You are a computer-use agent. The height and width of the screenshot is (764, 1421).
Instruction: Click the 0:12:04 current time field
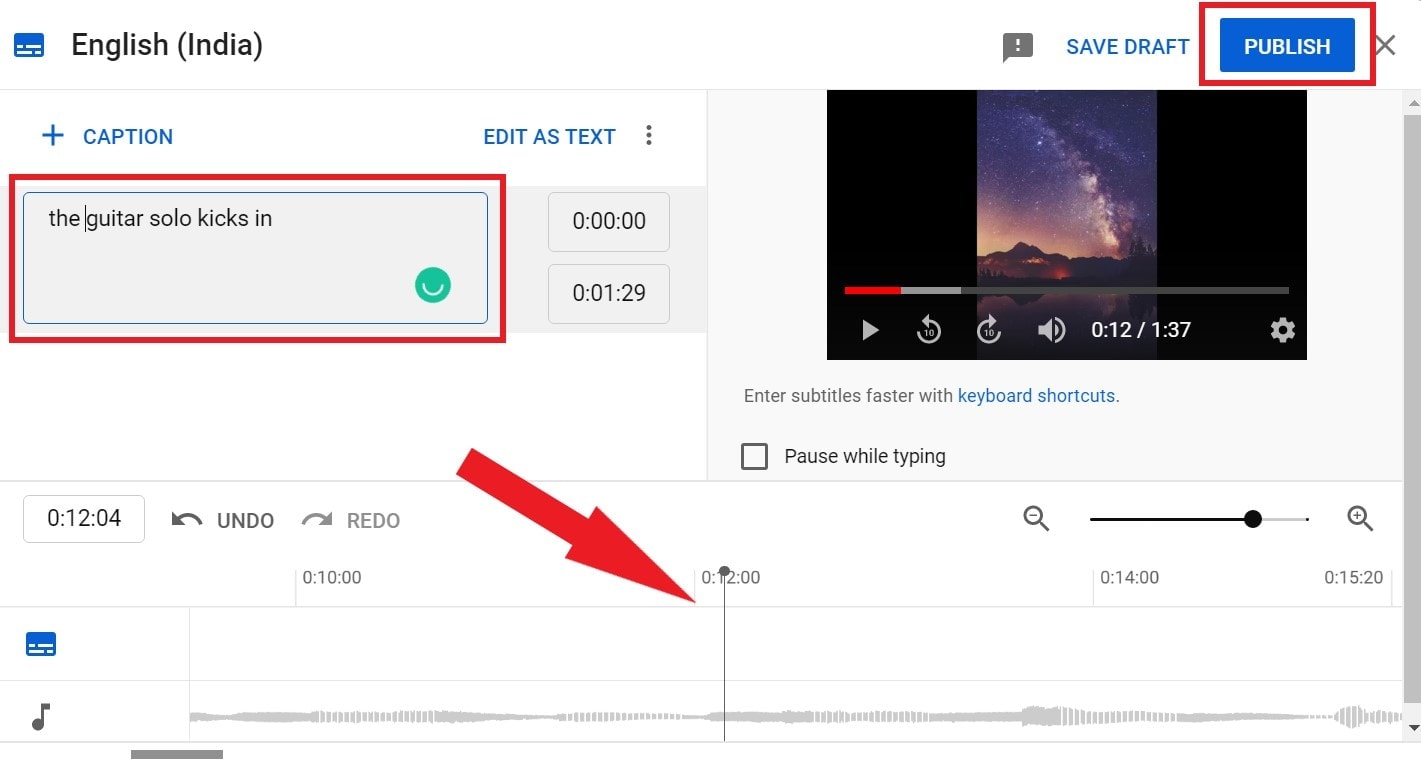click(x=84, y=518)
